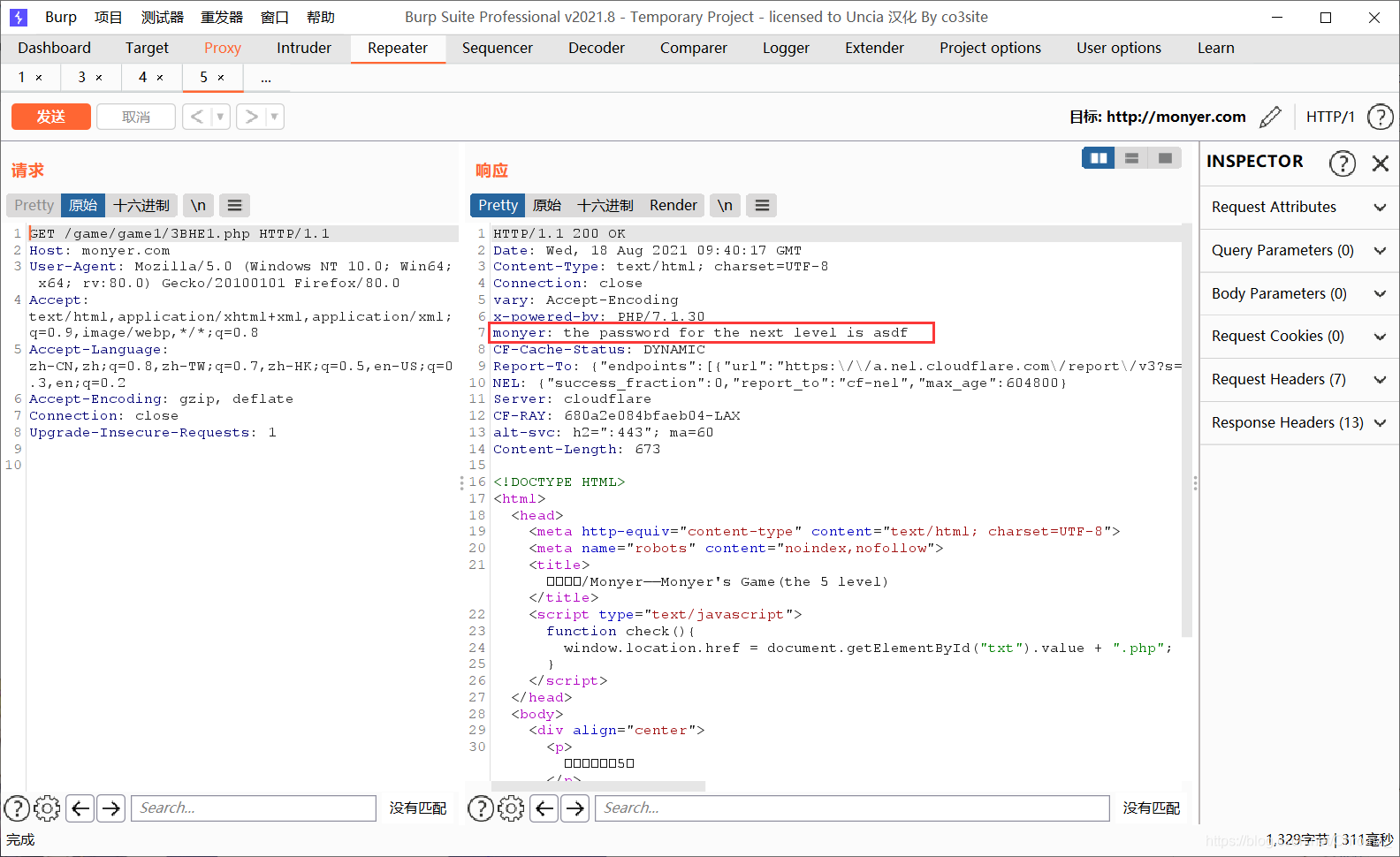Screen dimensions: 1400x857
Task: Open the ... more tabs item
Action: (x=265, y=78)
